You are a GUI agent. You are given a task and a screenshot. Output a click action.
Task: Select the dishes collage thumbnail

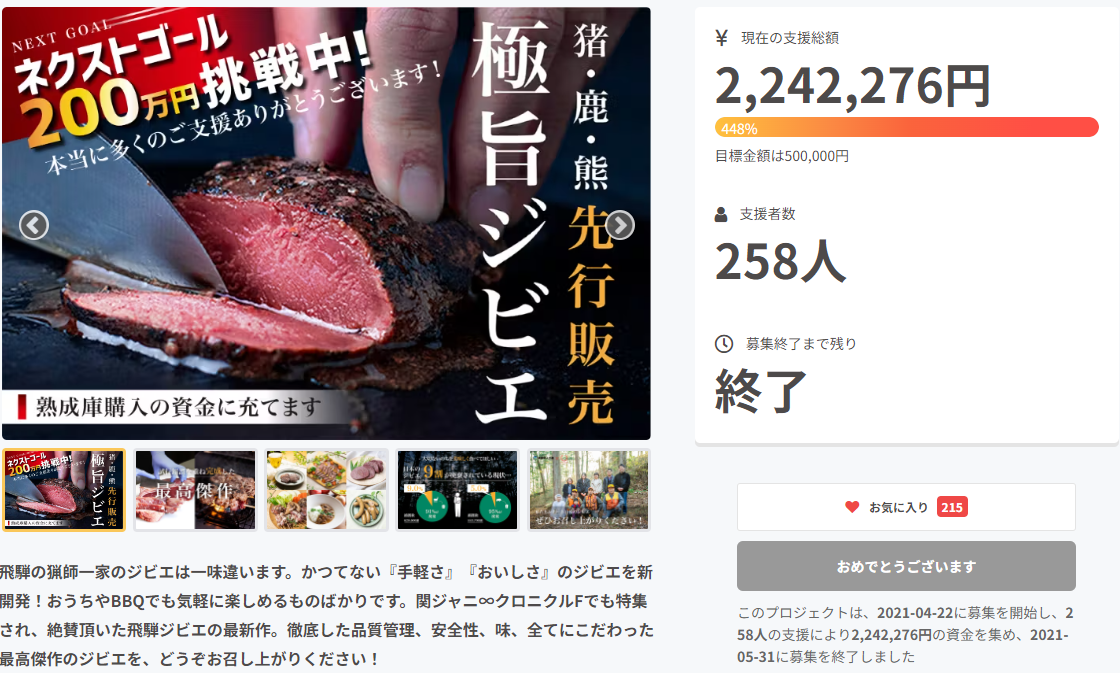click(x=326, y=490)
